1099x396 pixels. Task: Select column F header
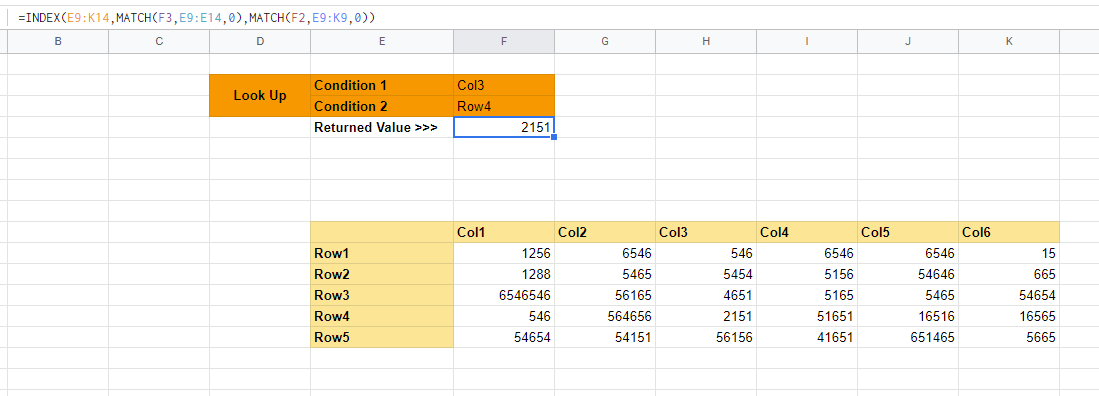click(x=504, y=41)
